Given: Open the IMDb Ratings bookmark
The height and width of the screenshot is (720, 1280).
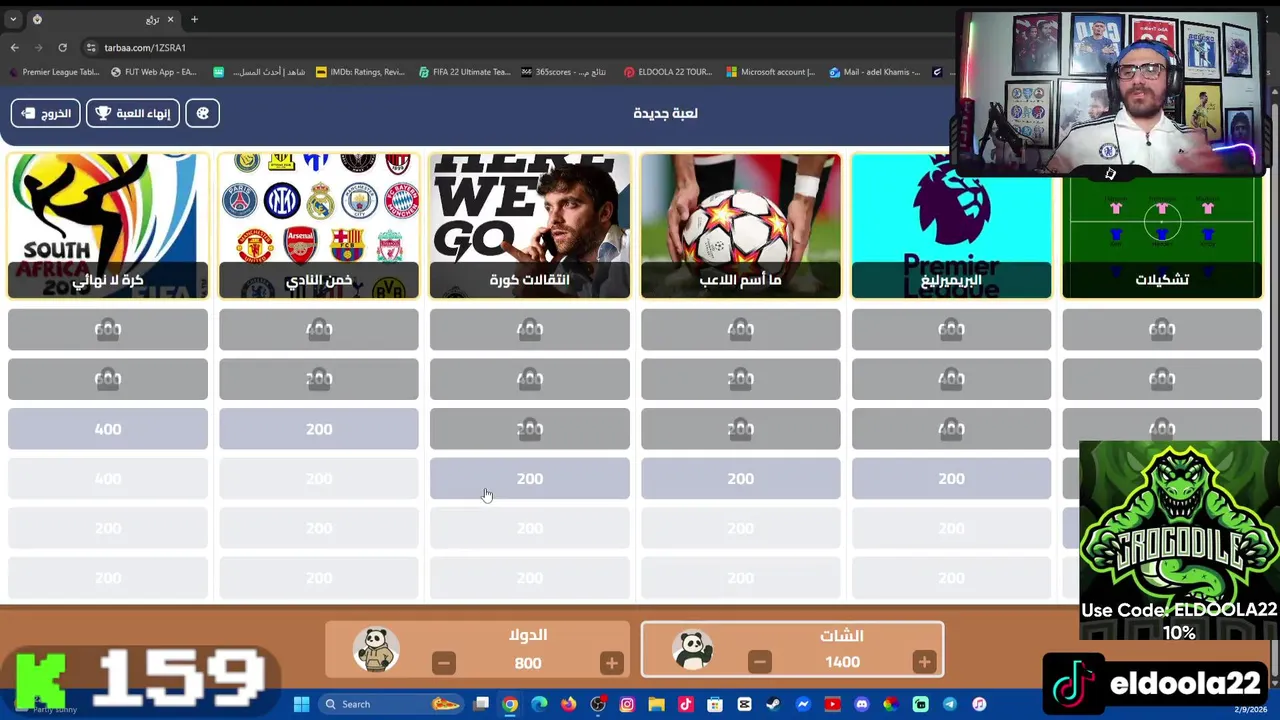Looking at the screenshot, I should click(361, 72).
